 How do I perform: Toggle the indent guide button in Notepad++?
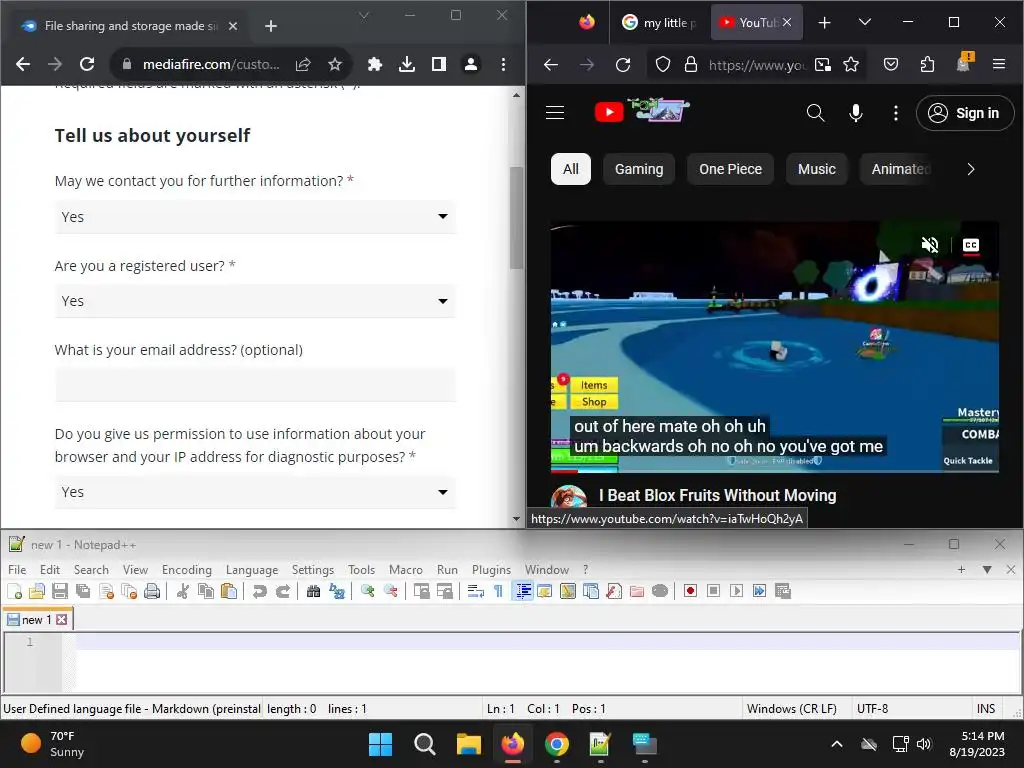522,592
